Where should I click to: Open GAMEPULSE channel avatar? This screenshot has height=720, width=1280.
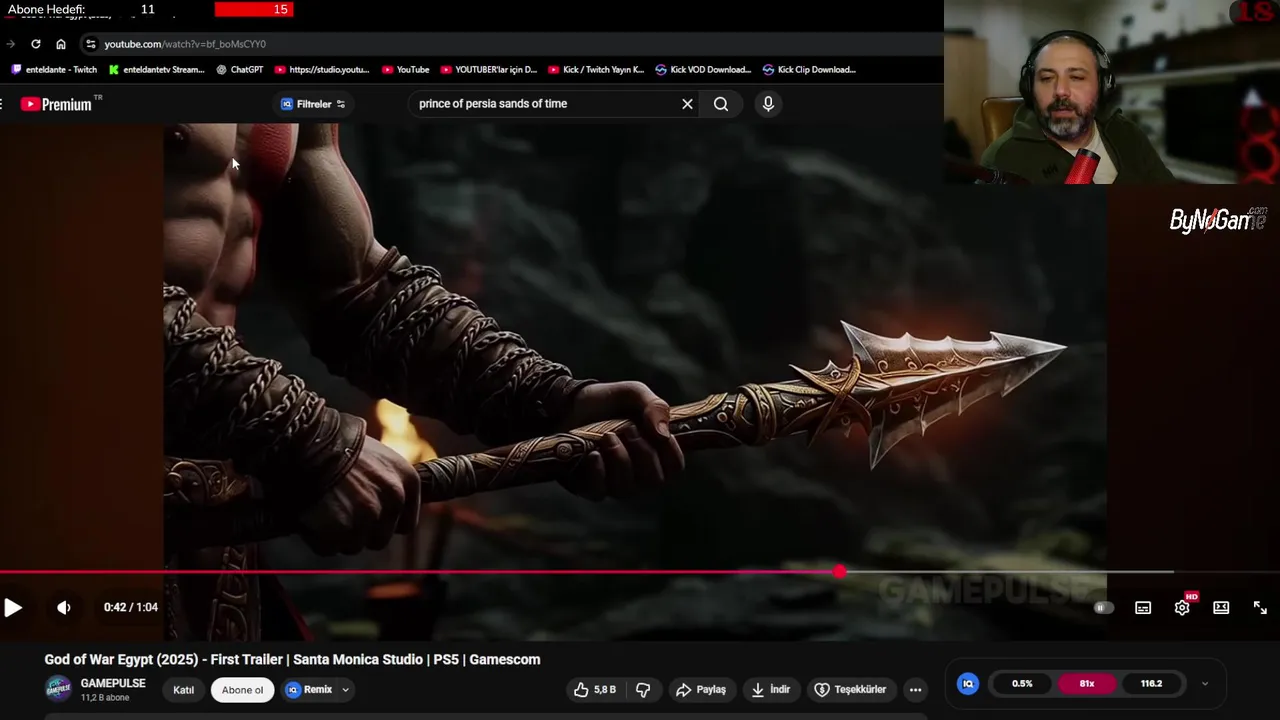(x=59, y=689)
